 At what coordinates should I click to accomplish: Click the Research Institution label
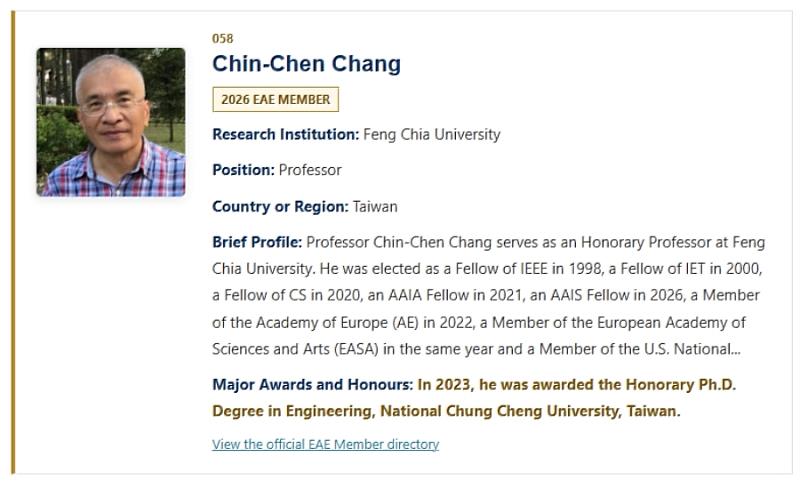286,134
